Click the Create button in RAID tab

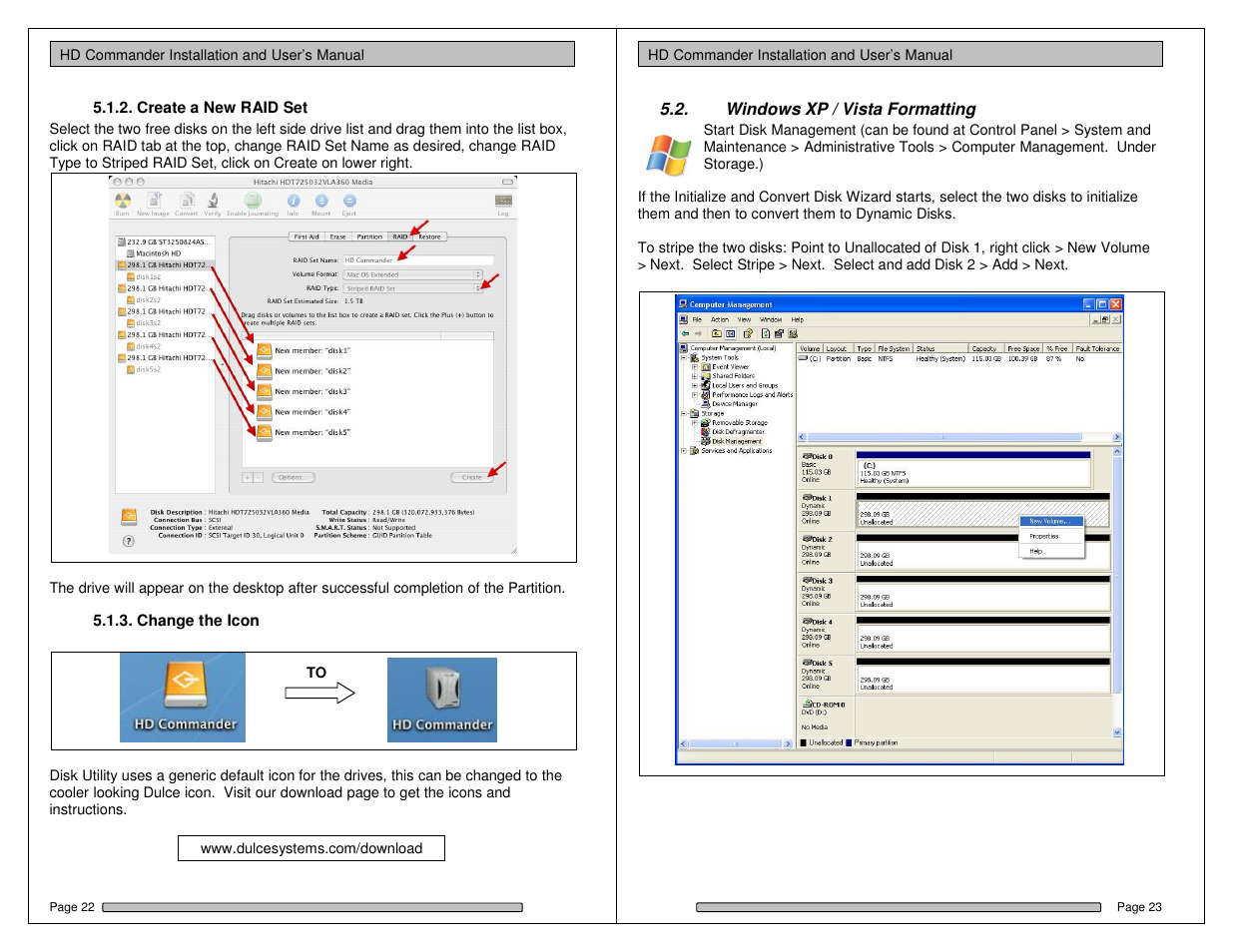click(x=472, y=477)
